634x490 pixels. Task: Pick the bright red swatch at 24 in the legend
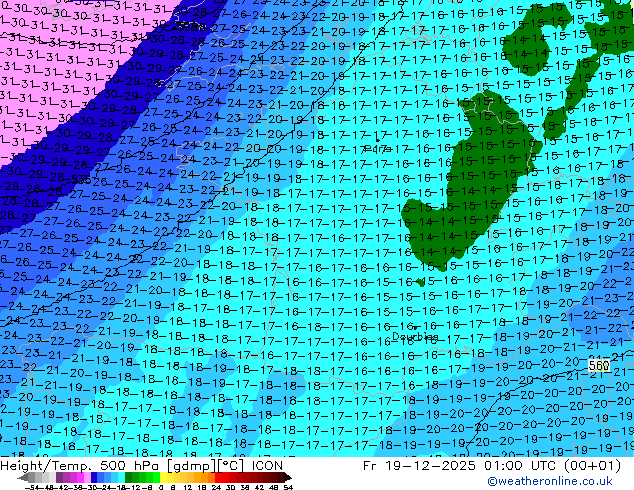(x=219, y=478)
